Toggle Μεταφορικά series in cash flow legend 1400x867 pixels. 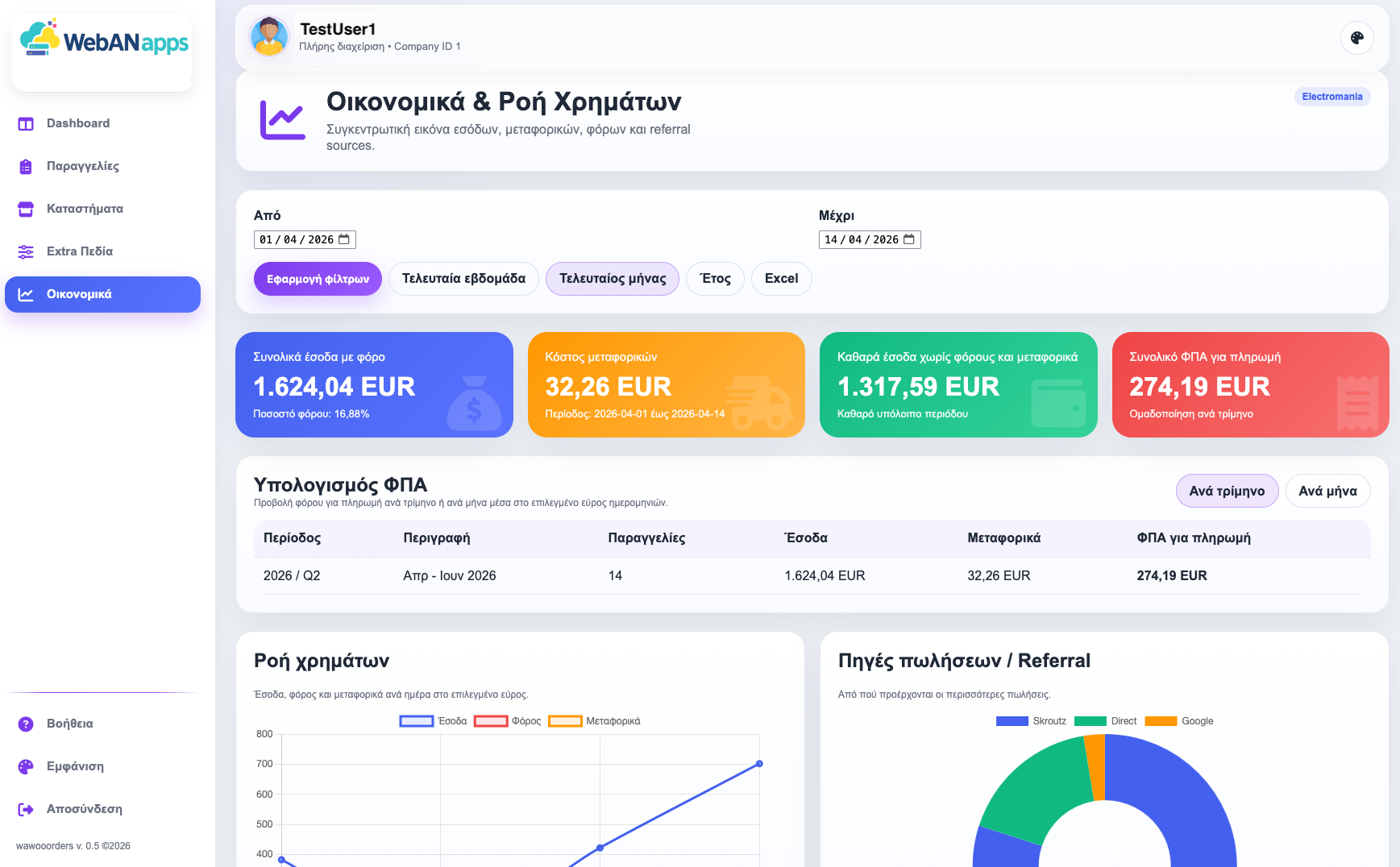point(595,721)
